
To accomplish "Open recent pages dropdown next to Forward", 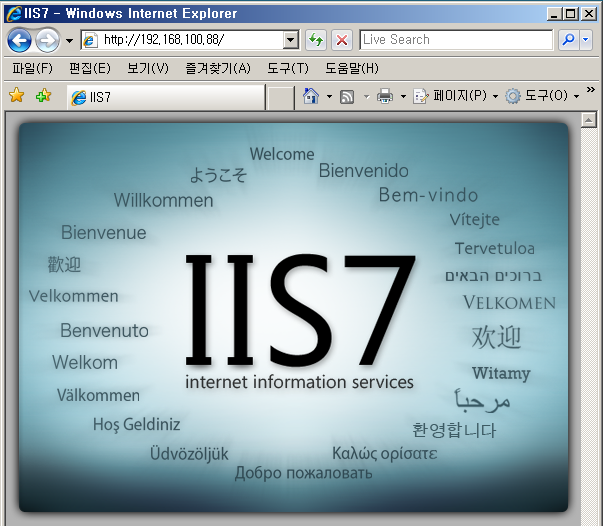I will coord(69,40).
